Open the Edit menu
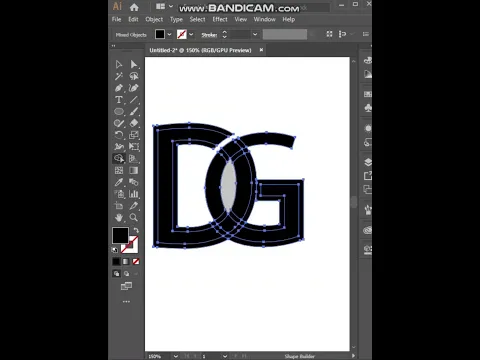The height and width of the screenshot is (360, 480). pos(133,19)
